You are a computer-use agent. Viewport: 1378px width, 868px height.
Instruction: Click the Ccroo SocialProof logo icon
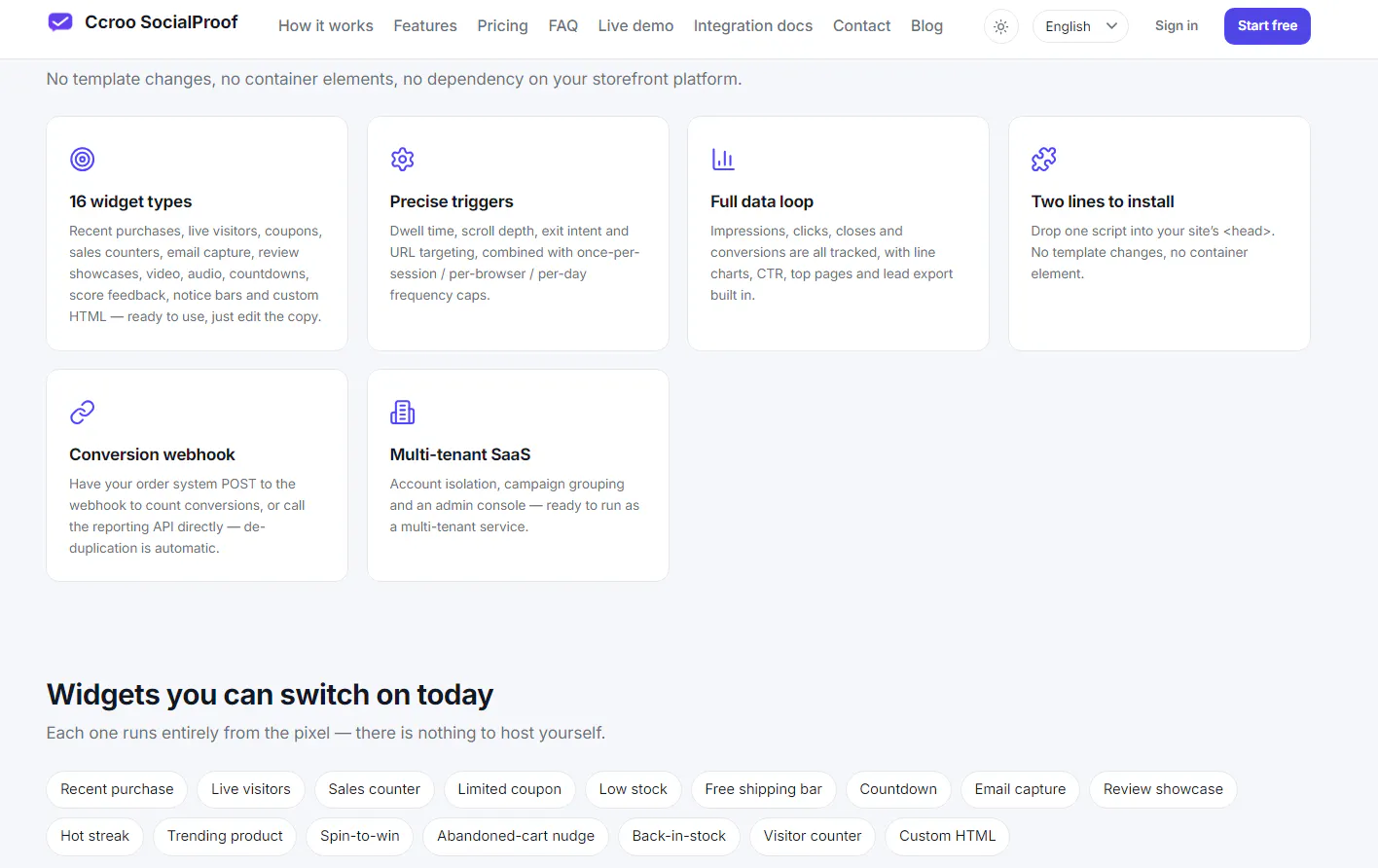pos(60,22)
